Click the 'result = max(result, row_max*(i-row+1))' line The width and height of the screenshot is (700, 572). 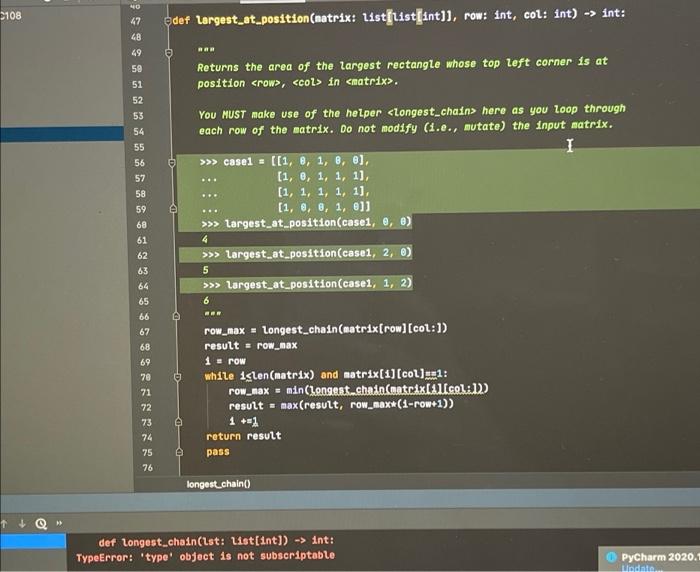pos(341,405)
